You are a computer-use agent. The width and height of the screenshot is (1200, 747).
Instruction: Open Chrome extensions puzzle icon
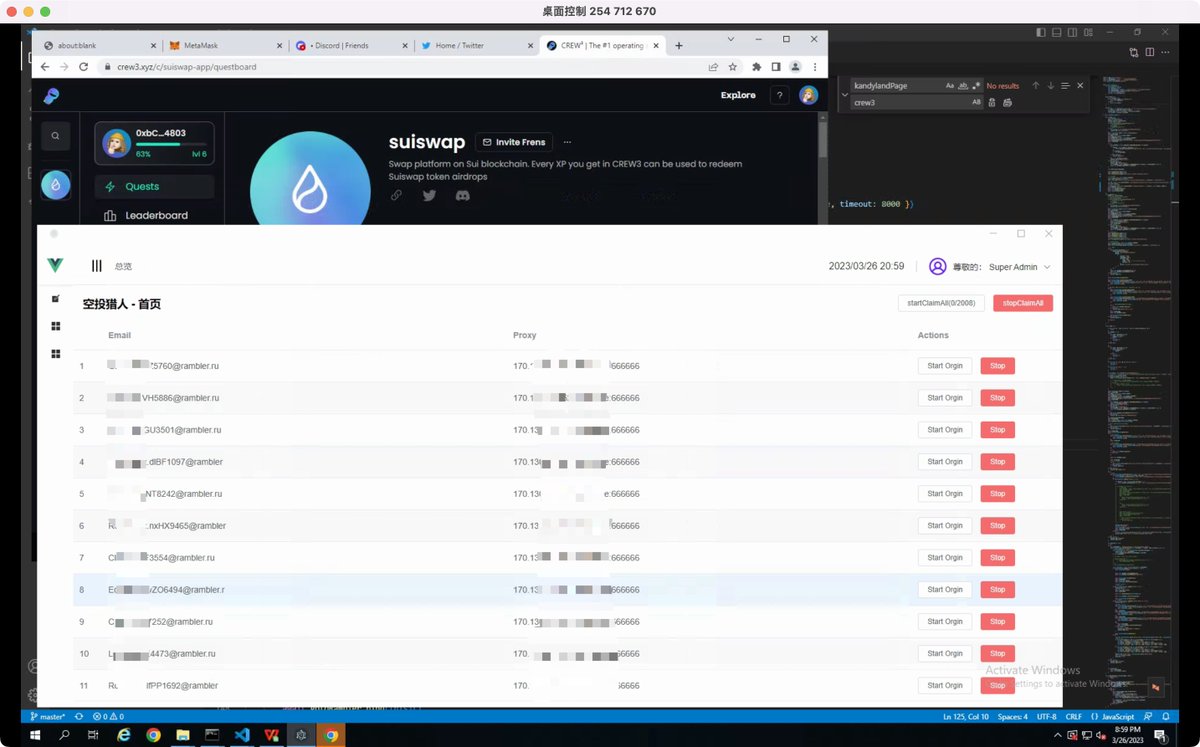pos(756,67)
